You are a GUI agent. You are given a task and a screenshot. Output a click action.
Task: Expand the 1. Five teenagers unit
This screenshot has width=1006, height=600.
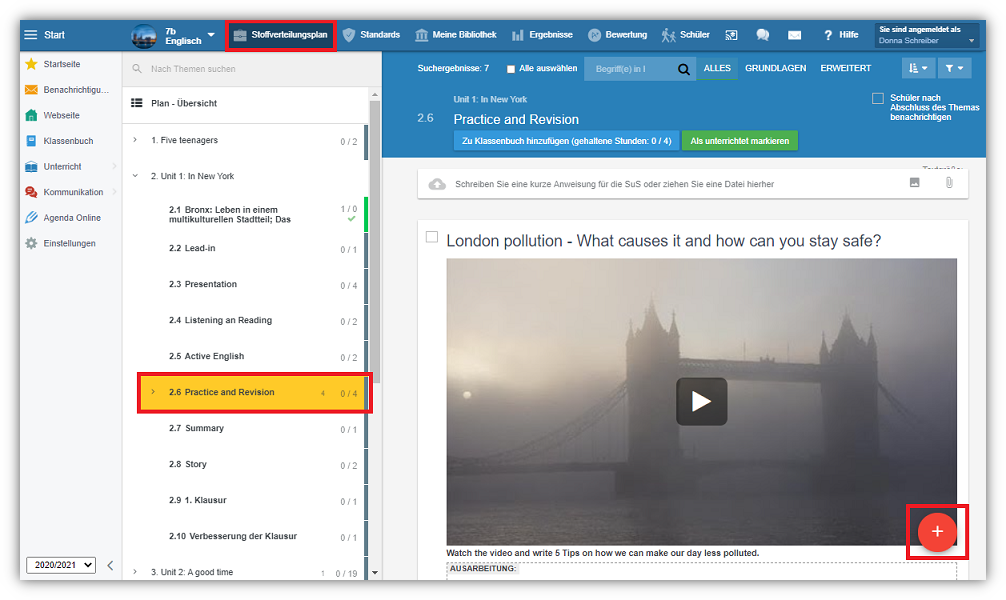[135, 140]
